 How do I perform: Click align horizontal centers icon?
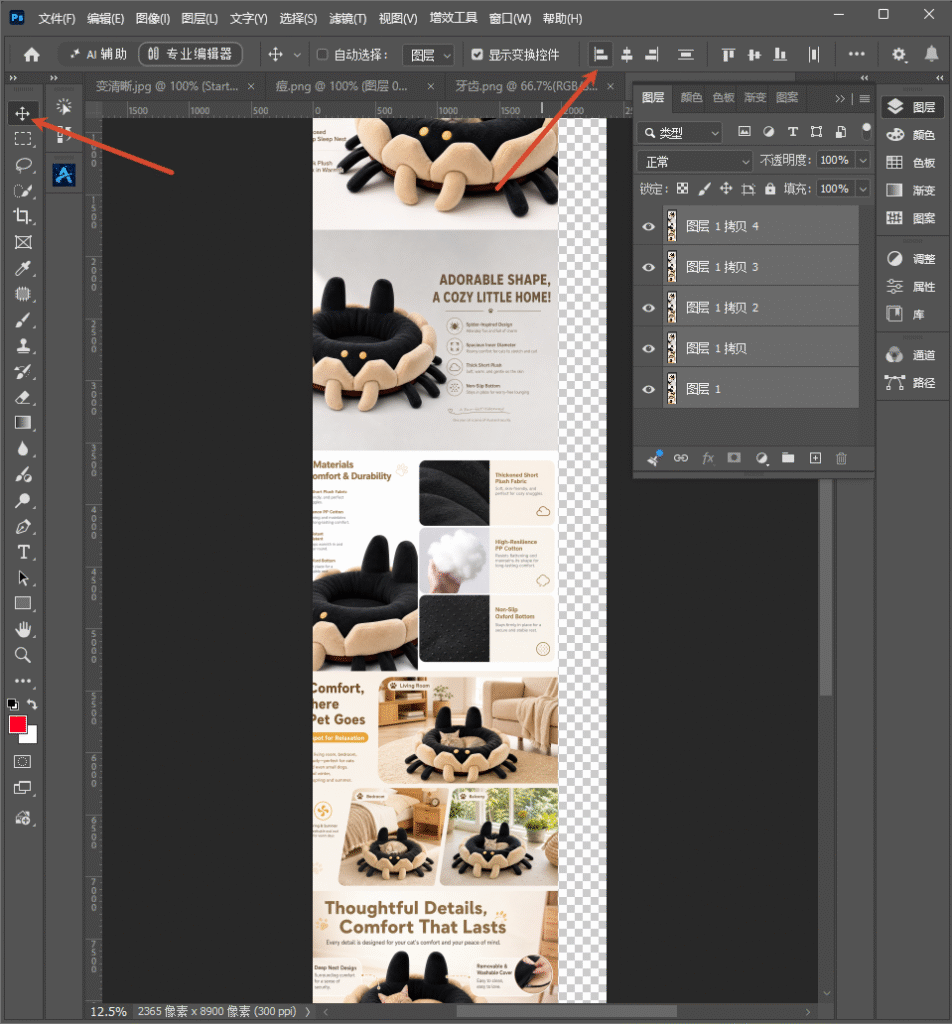pyautogui.click(x=627, y=55)
